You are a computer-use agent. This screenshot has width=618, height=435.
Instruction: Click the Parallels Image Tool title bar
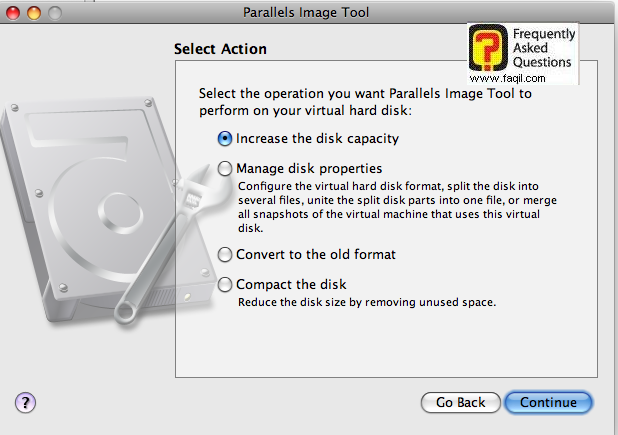[308, 14]
